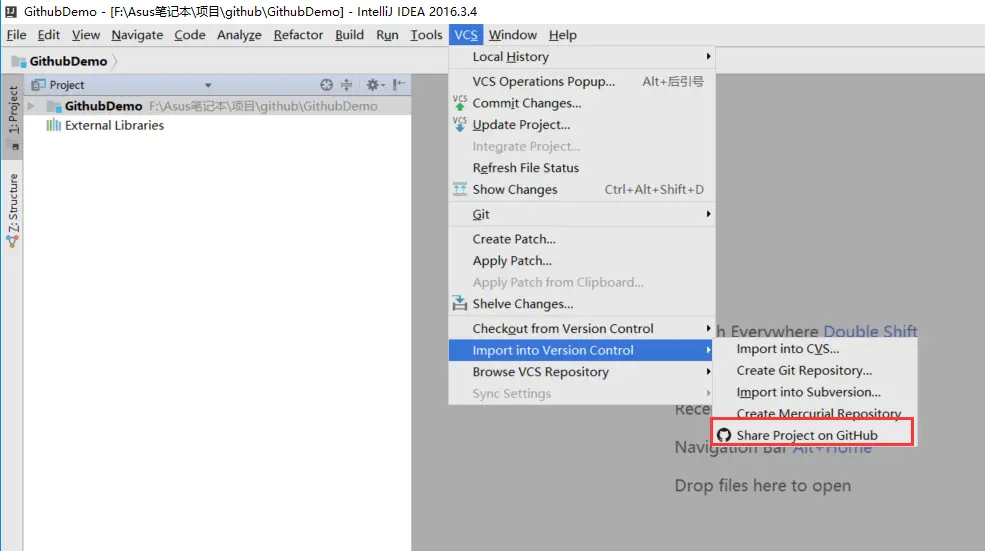The height and width of the screenshot is (551, 985).
Task: Click the Shelve Changes icon
Action: [460, 303]
